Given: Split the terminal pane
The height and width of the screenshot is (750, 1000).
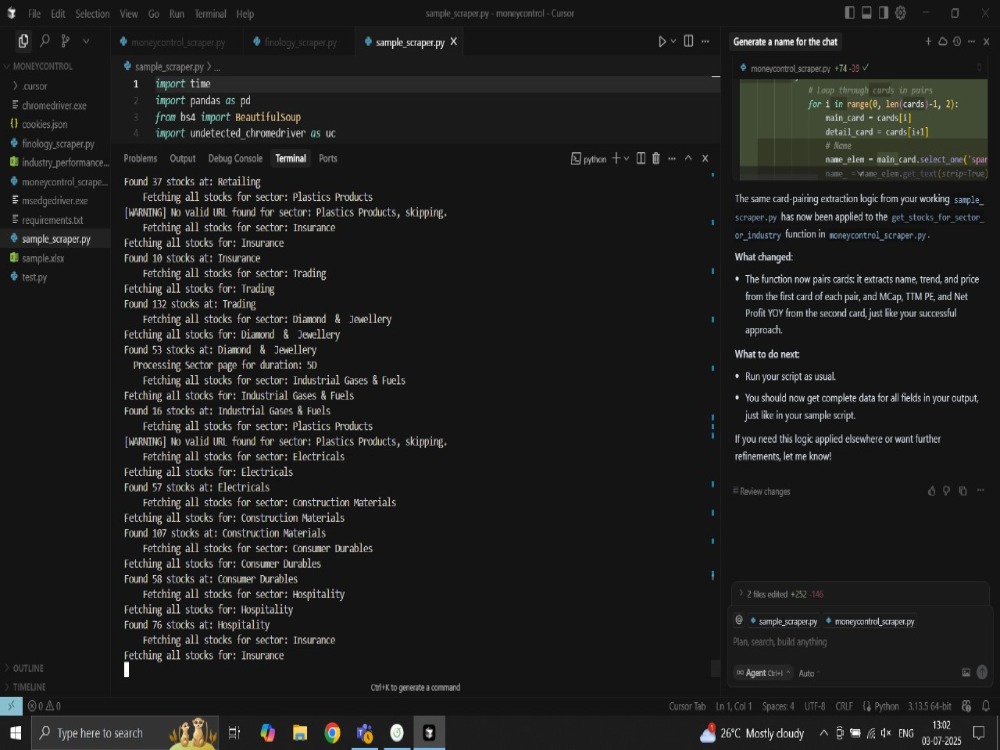Looking at the screenshot, I should pos(641,158).
